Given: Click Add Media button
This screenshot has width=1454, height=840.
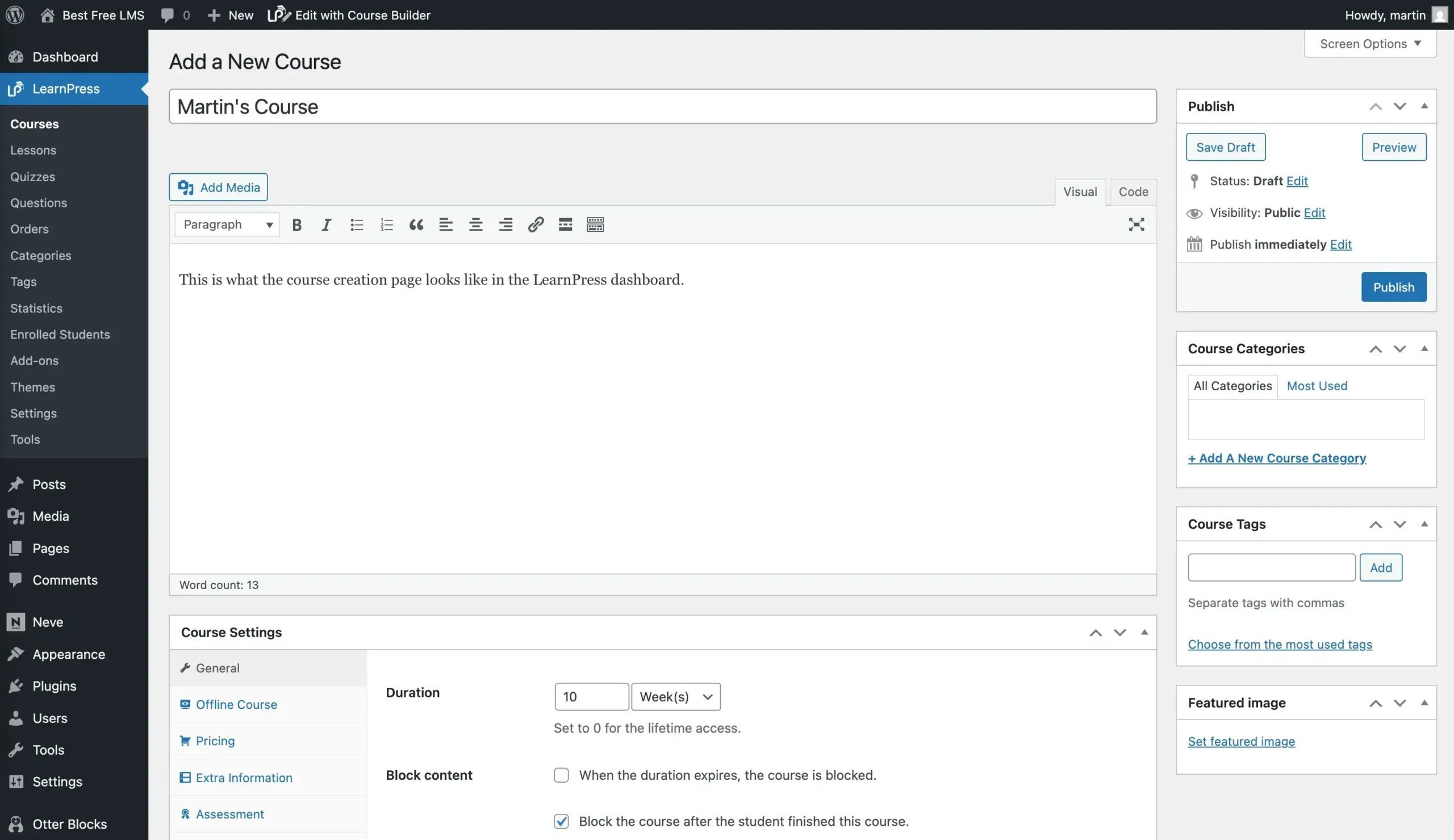Looking at the screenshot, I should point(219,187).
